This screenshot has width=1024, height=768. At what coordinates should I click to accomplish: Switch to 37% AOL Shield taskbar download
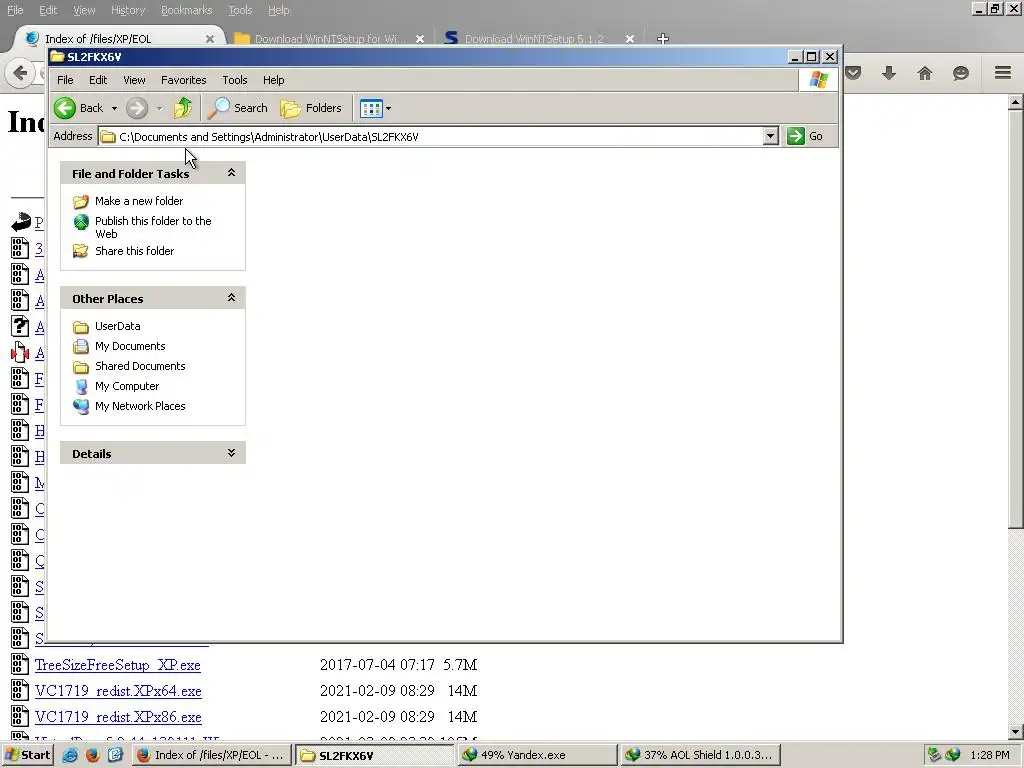click(x=700, y=755)
